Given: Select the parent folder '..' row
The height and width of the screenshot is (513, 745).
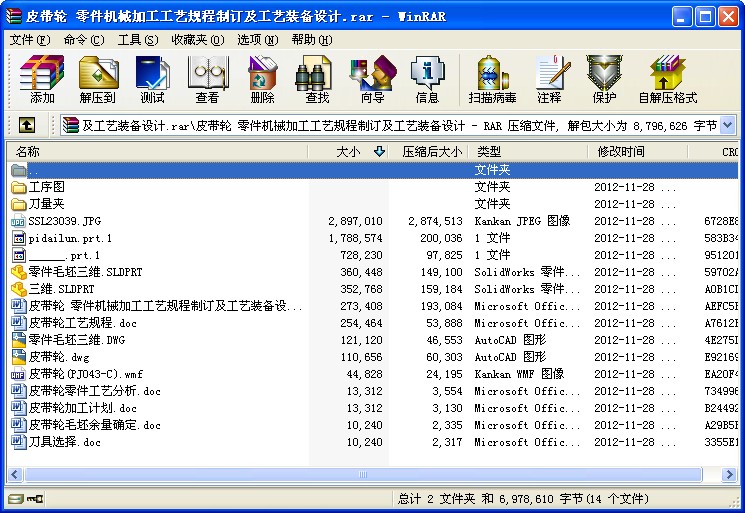Looking at the screenshot, I should 373,170.
